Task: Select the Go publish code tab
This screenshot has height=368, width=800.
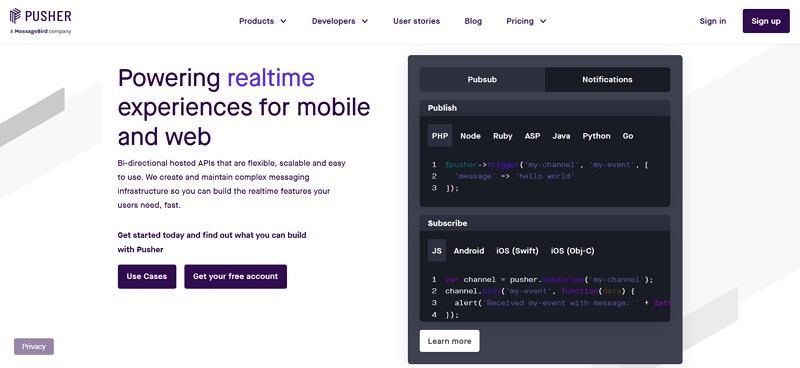Action: [x=628, y=136]
